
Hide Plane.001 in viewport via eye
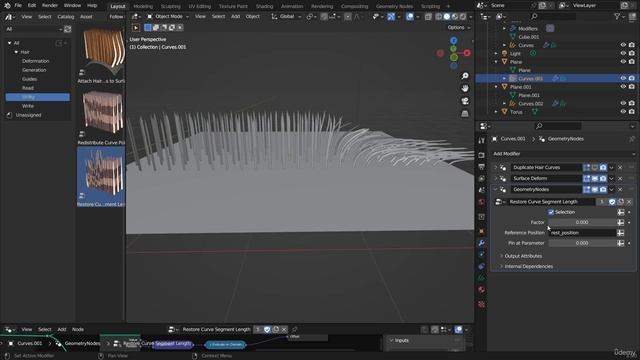click(x=623, y=87)
